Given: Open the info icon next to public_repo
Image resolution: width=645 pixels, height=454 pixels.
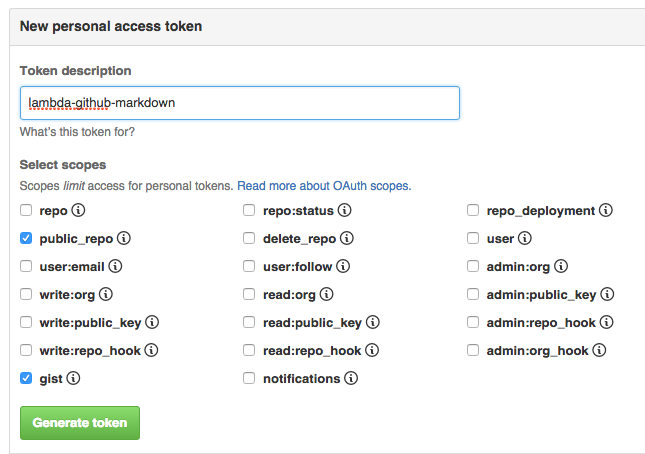Looking at the screenshot, I should click(124, 239).
